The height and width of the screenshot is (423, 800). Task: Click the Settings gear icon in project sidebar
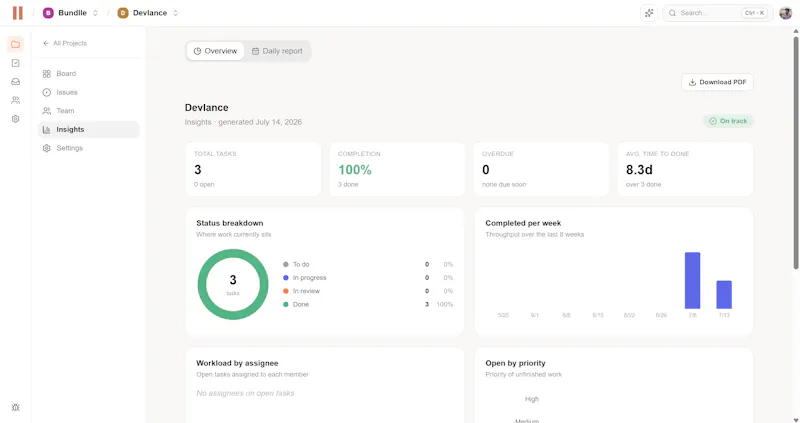pos(46,148)
